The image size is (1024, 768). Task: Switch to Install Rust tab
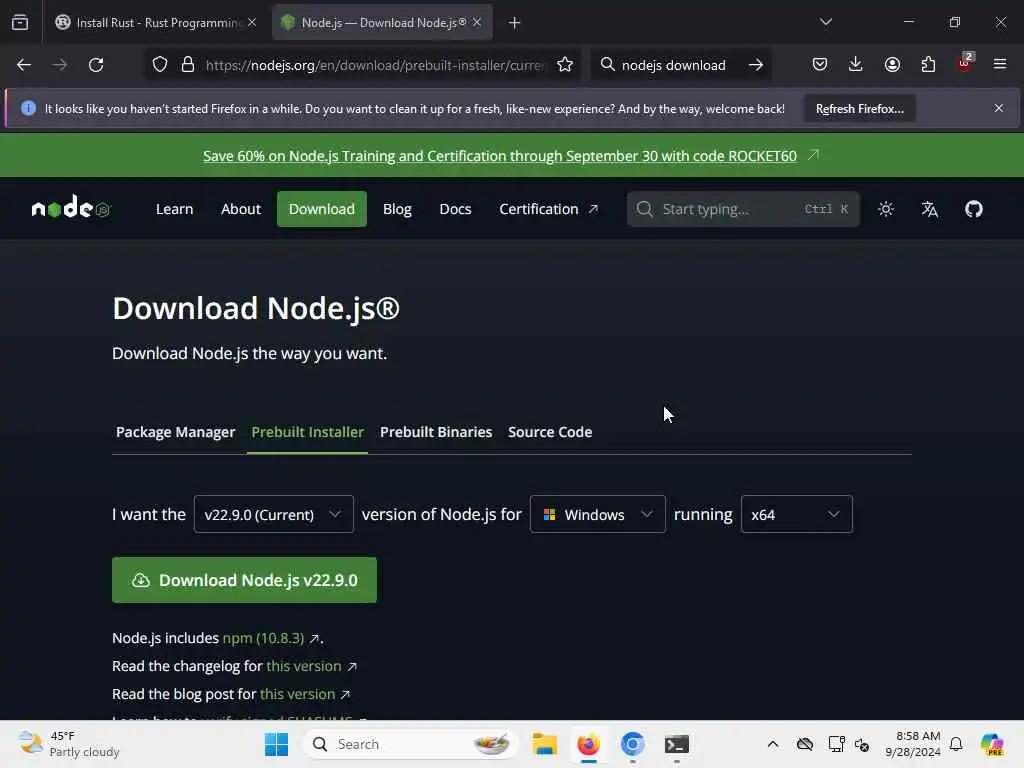point(156,23)
